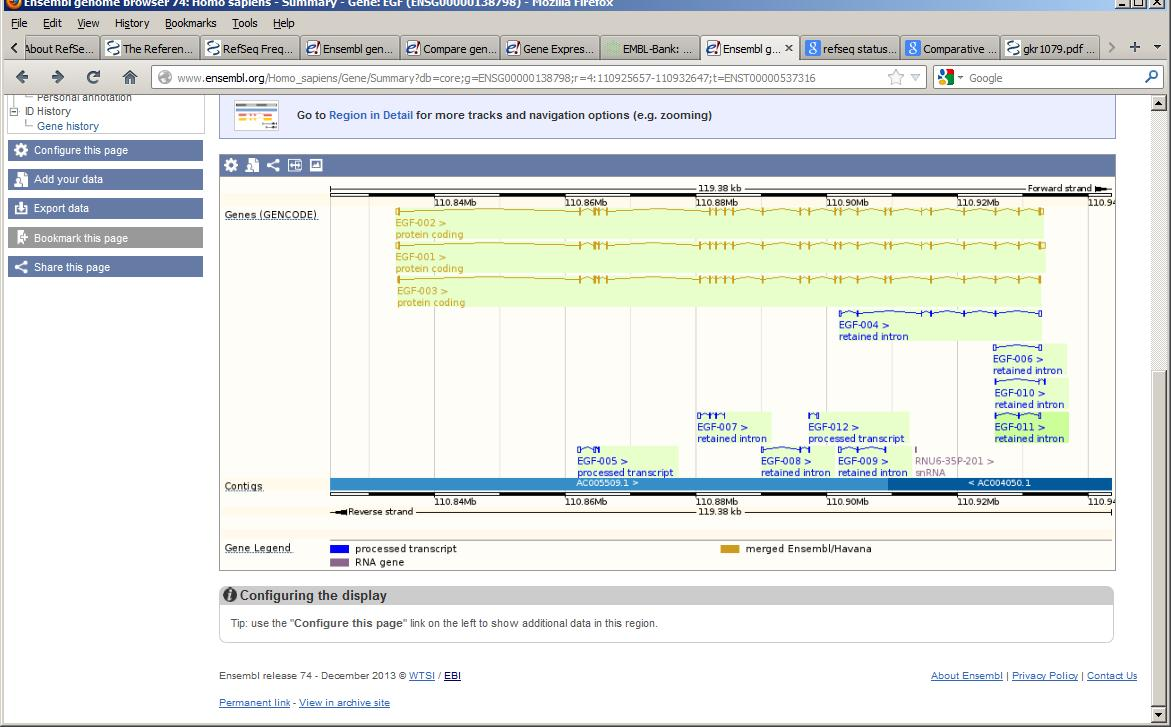Switch to the RefSeq Freq... tab
This screenshot has width=1171, height=727.
[250, 48]
